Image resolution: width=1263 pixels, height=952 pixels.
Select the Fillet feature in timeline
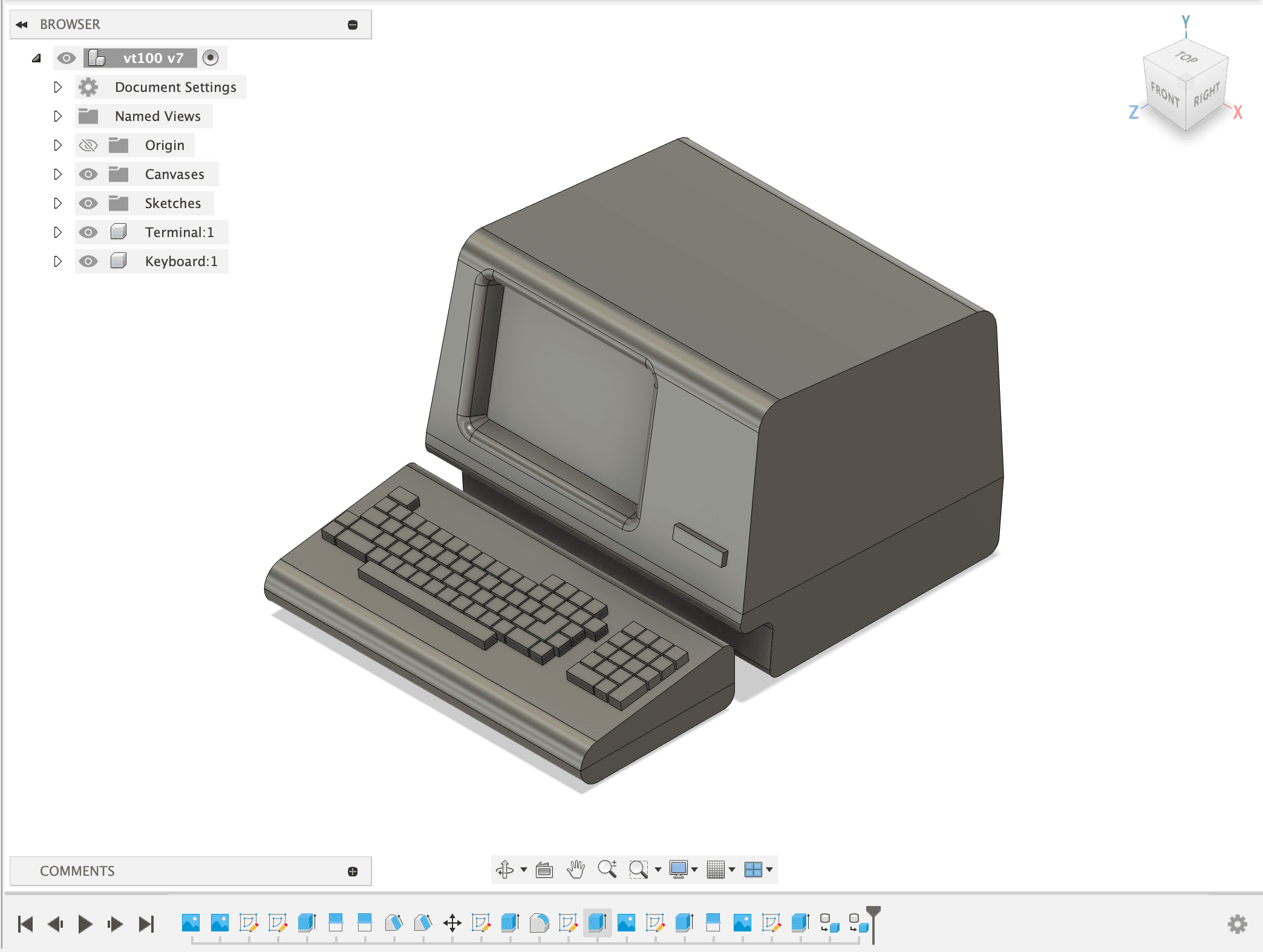click(539, 923)
